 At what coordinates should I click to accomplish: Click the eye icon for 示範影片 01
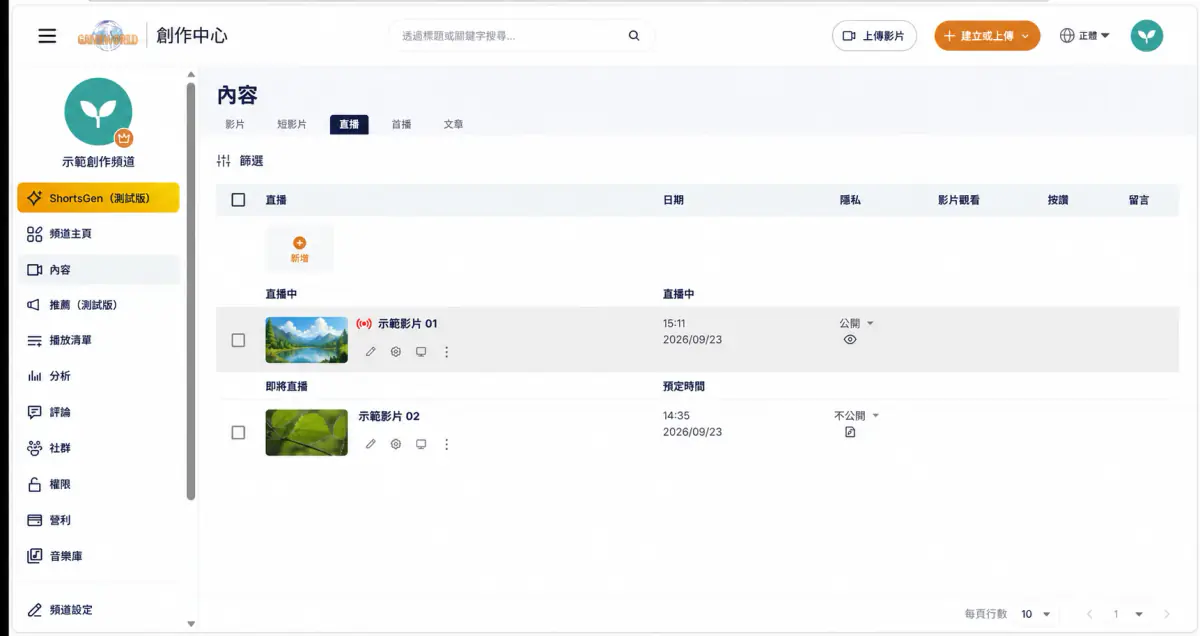[x=850, y=340]
